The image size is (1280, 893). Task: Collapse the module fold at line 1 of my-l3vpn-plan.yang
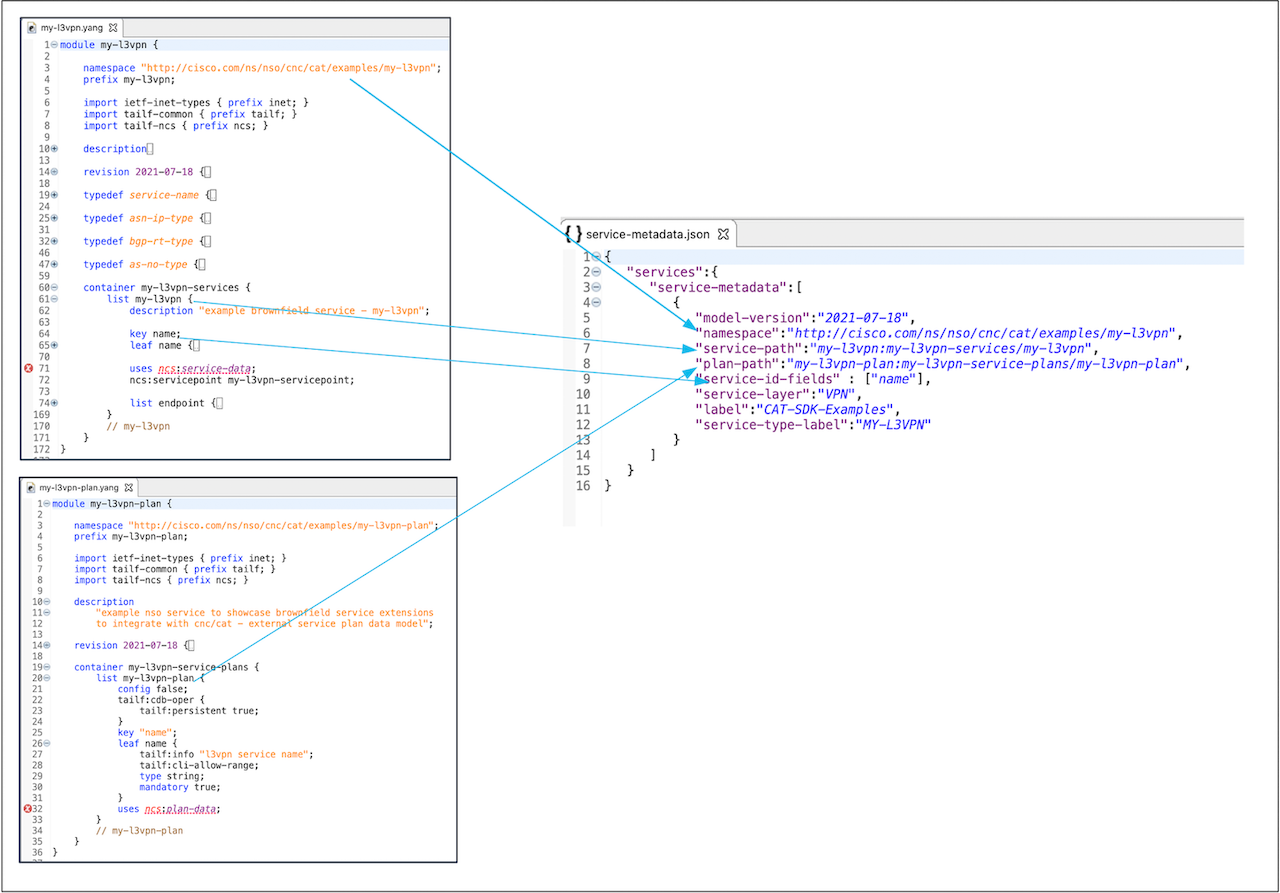coord(47,504)
